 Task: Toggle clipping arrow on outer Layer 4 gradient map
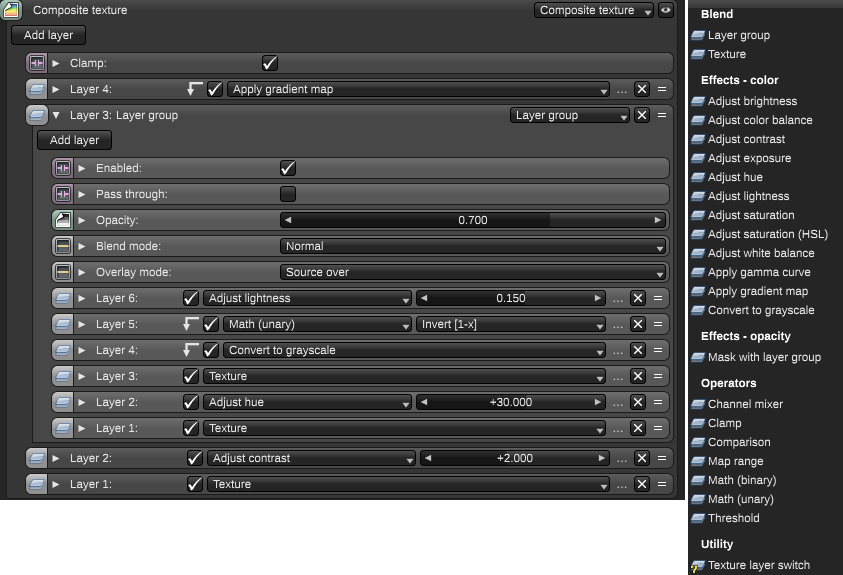[x=194, y=89]
